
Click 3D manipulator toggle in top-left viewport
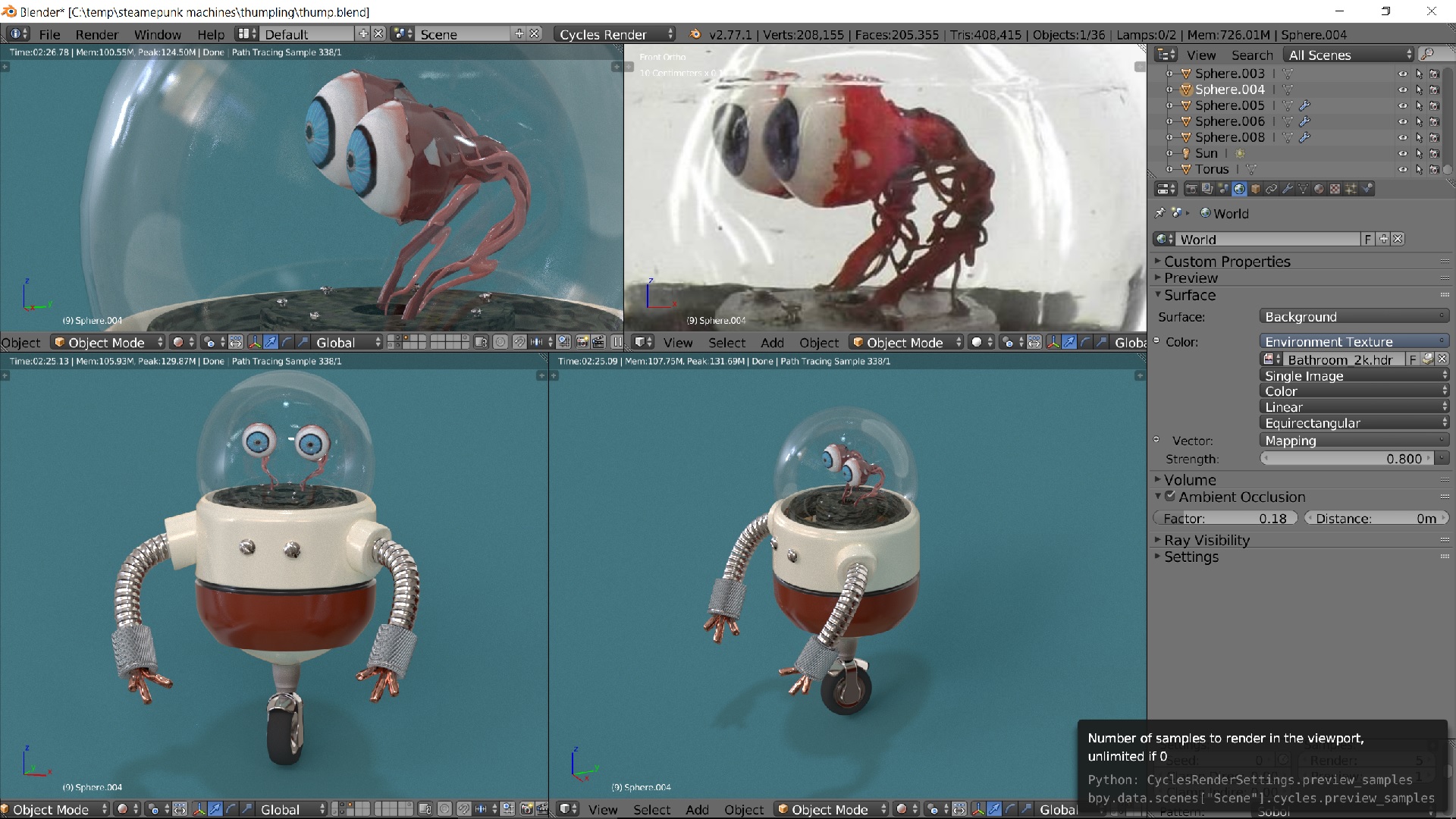tap(255, 342)
